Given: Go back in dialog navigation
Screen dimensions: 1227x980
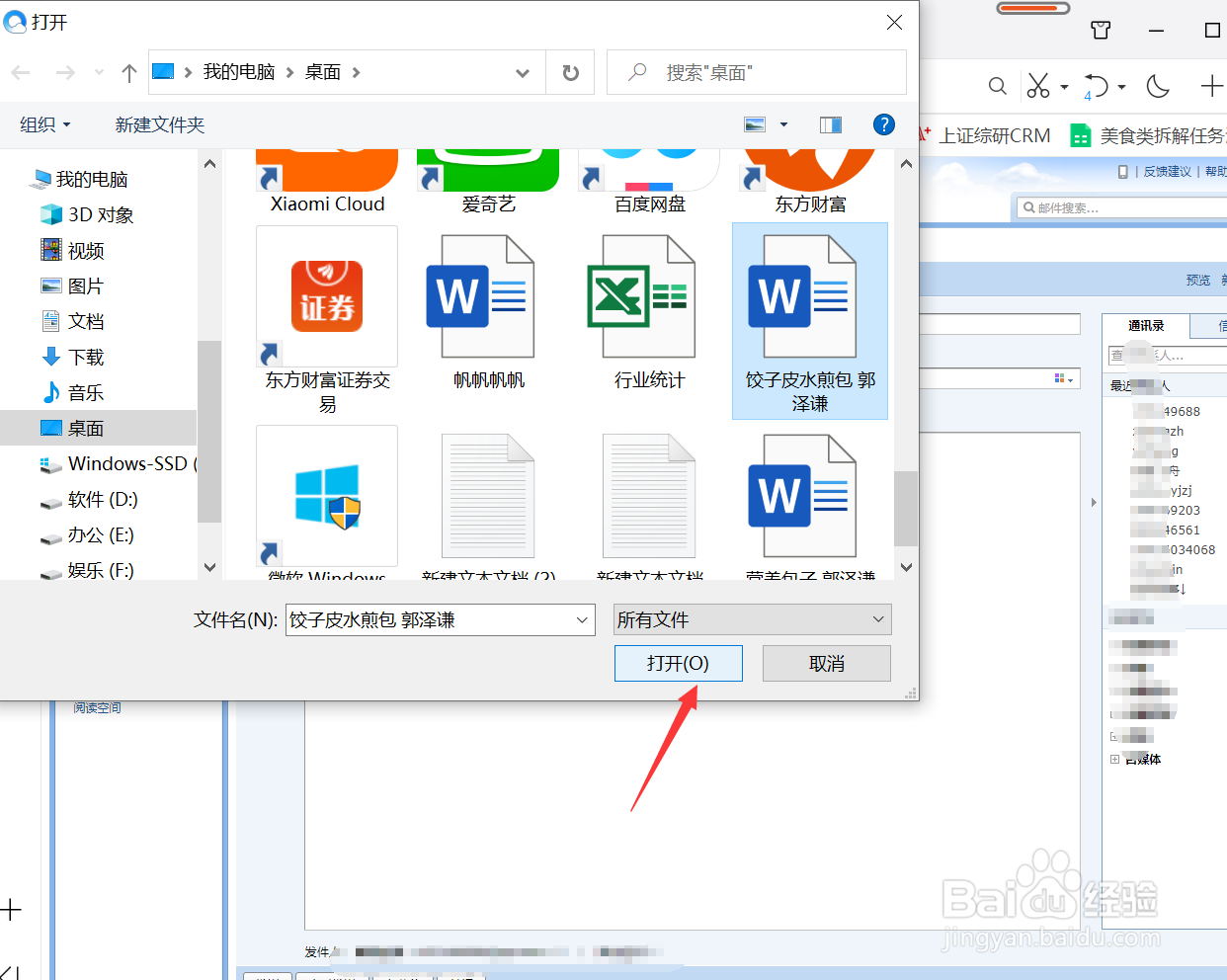Looking at the screenshot, I should (x=21, y=72).
